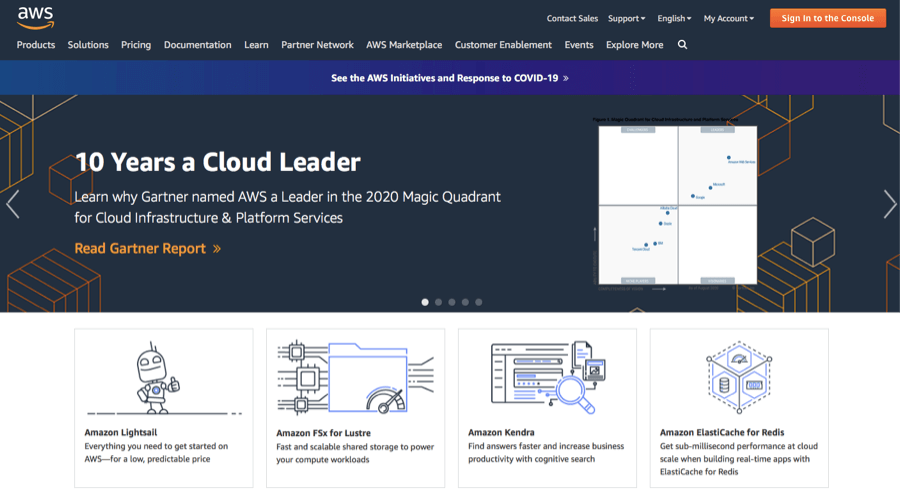Open the Amazon ElastiCache for Redis title

point(721,433)
